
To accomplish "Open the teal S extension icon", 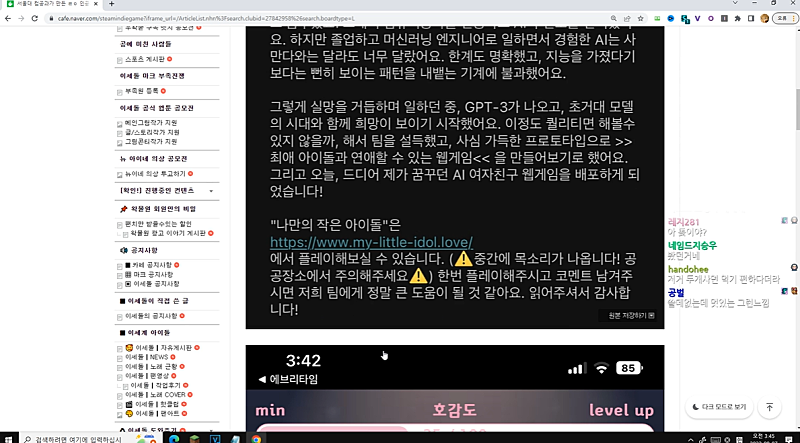I will (x=684, y=19).
